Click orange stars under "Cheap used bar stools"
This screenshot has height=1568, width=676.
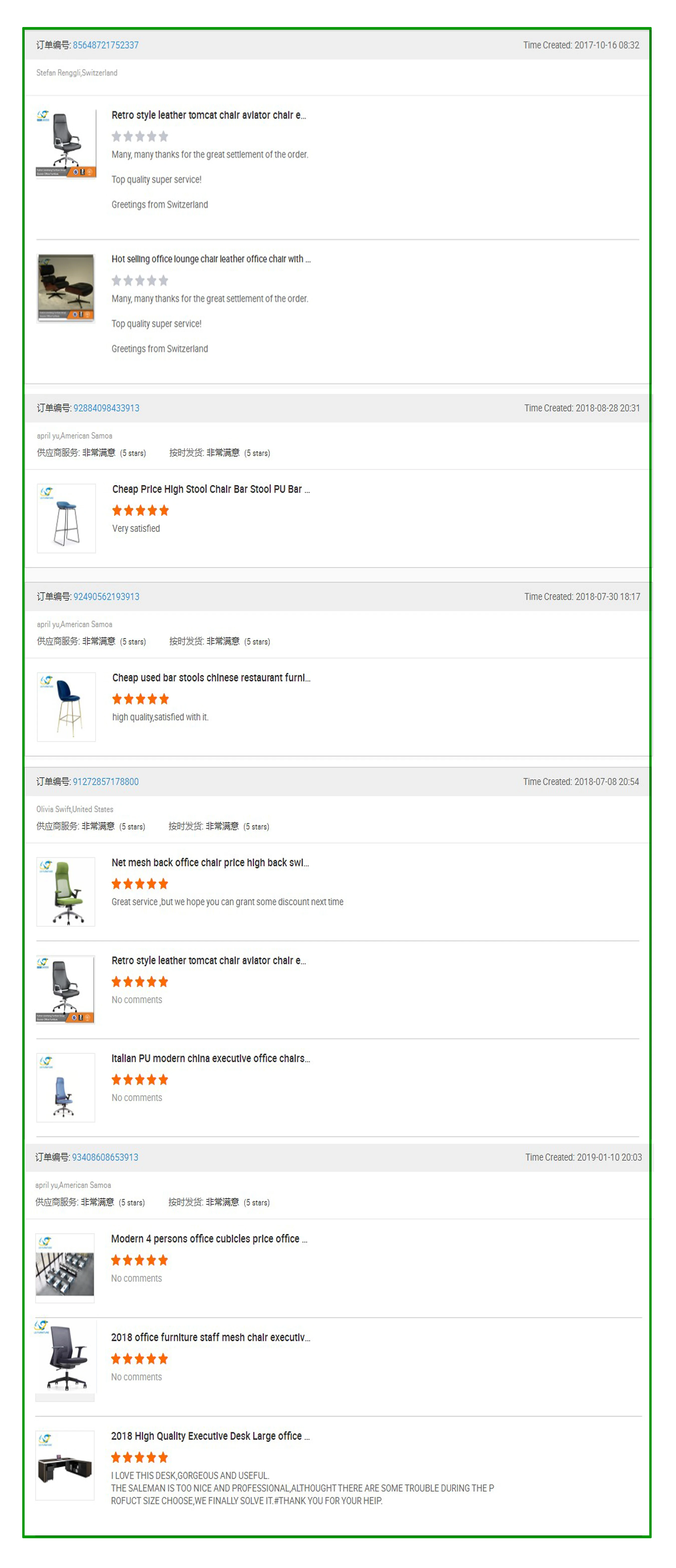pos(140,699)
